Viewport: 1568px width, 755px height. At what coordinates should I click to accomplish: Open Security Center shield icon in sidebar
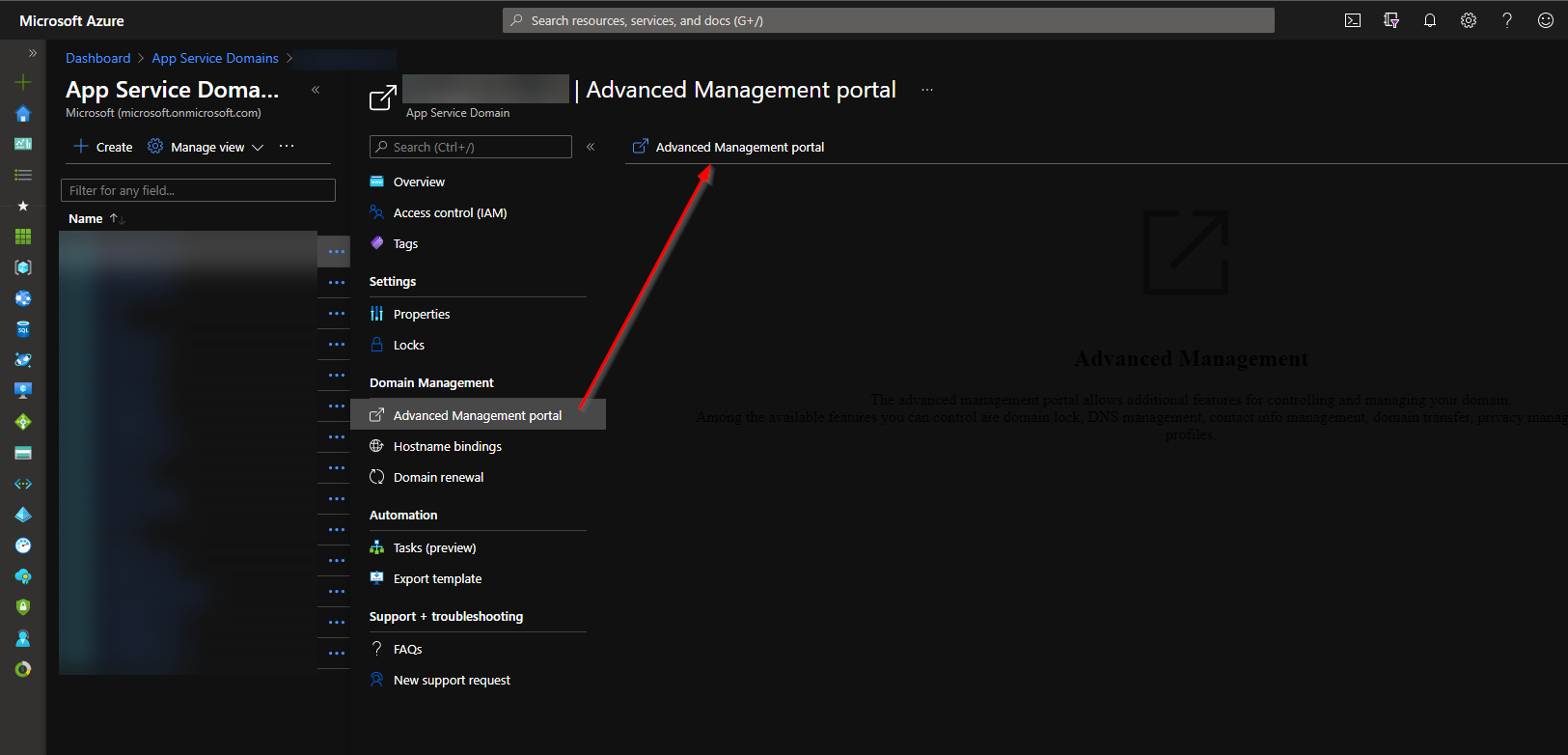tap(23, 607)
